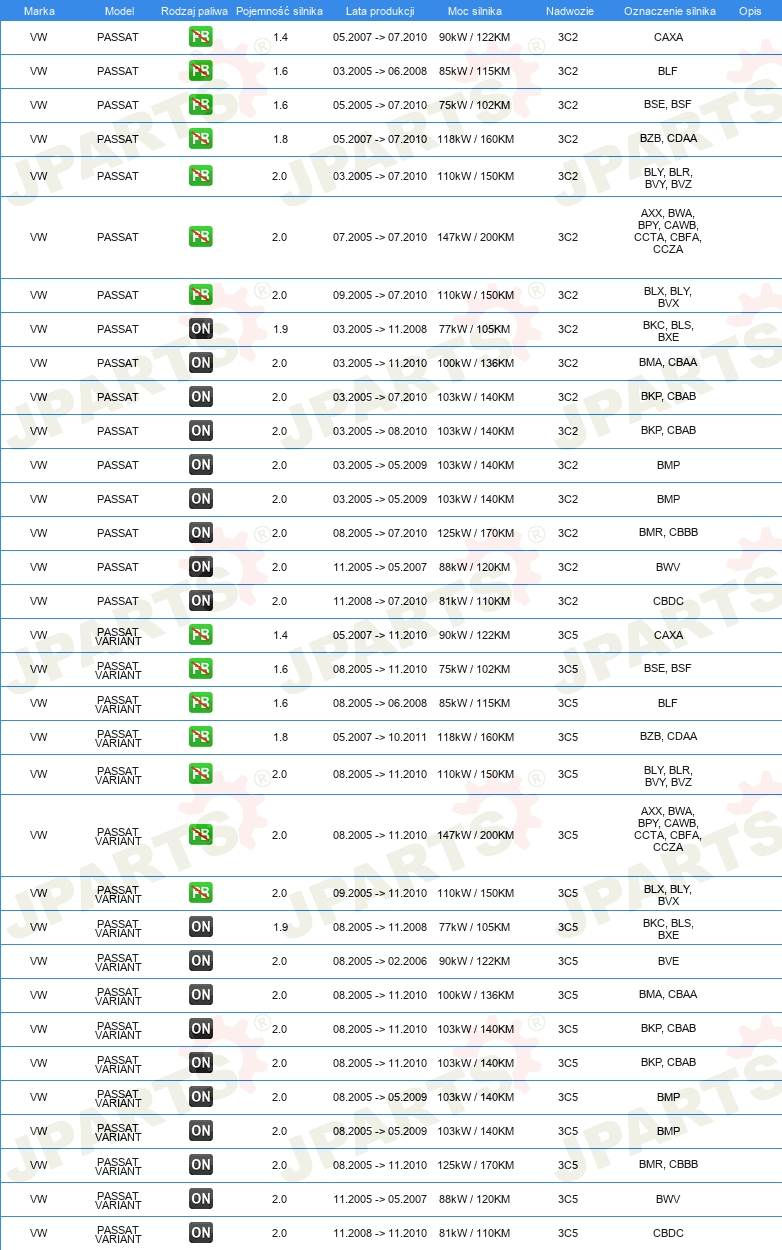782x1250 pixels.
Task: Select the date cell 05.2007 -> 10.2011
Action: click(x=380, y=737)
